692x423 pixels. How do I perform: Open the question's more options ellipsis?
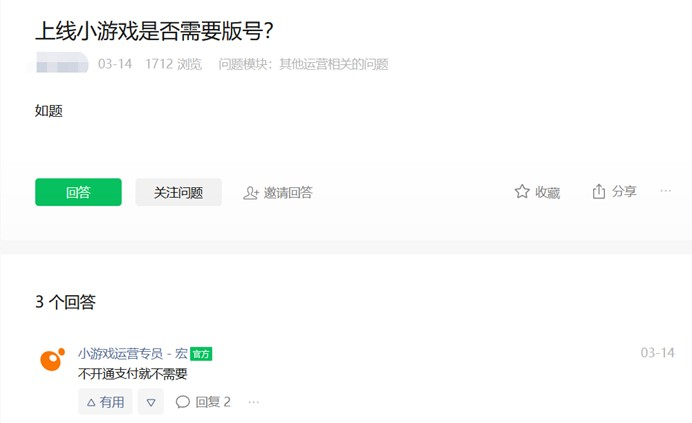pyautogui.click(x=666, y=191)
